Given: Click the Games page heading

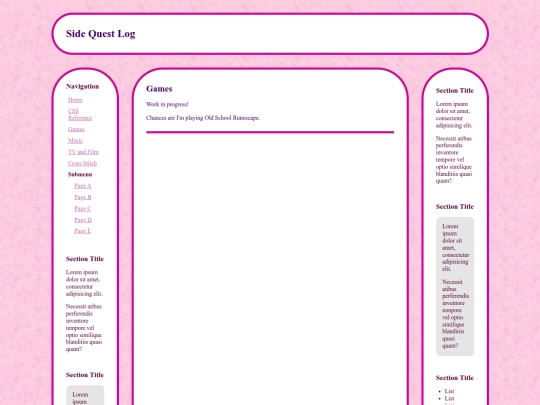Looking at the screenshot, I should point(159,89).
